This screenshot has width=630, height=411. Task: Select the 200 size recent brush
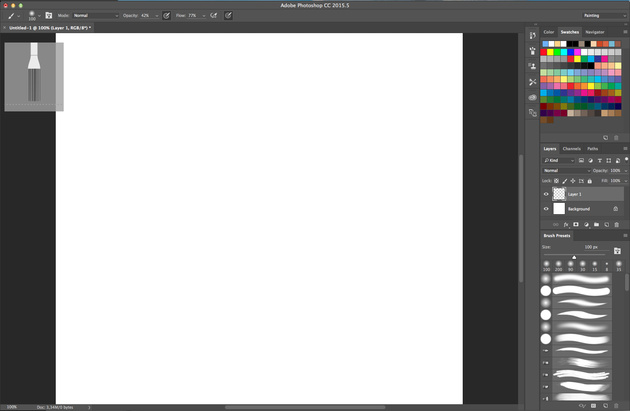tap(558, 266)
